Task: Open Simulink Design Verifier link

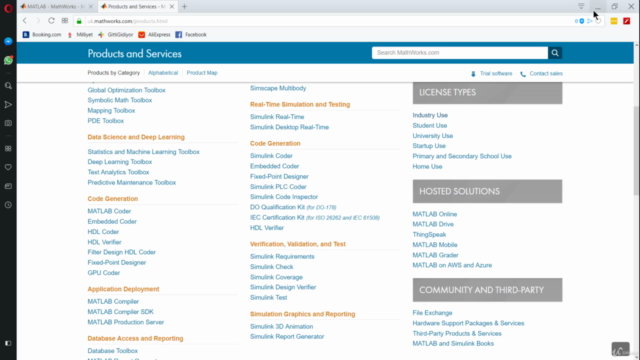Action: click(283, 287)
